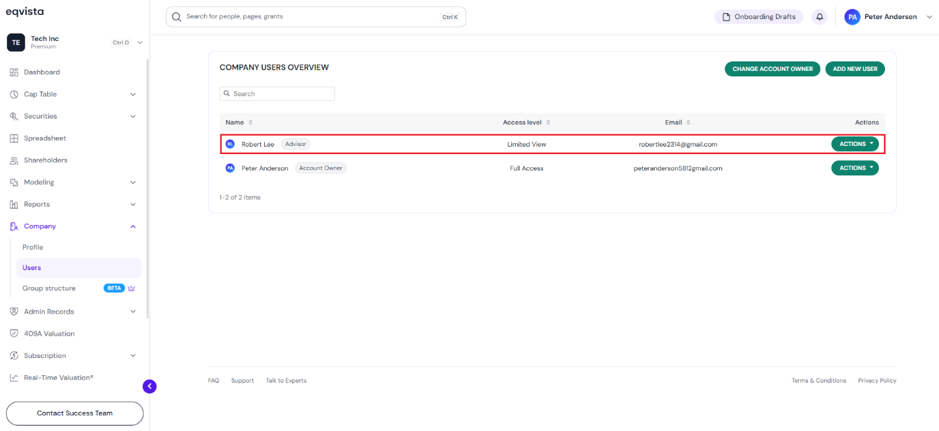Expand the Securities submenu chevron

133,116
